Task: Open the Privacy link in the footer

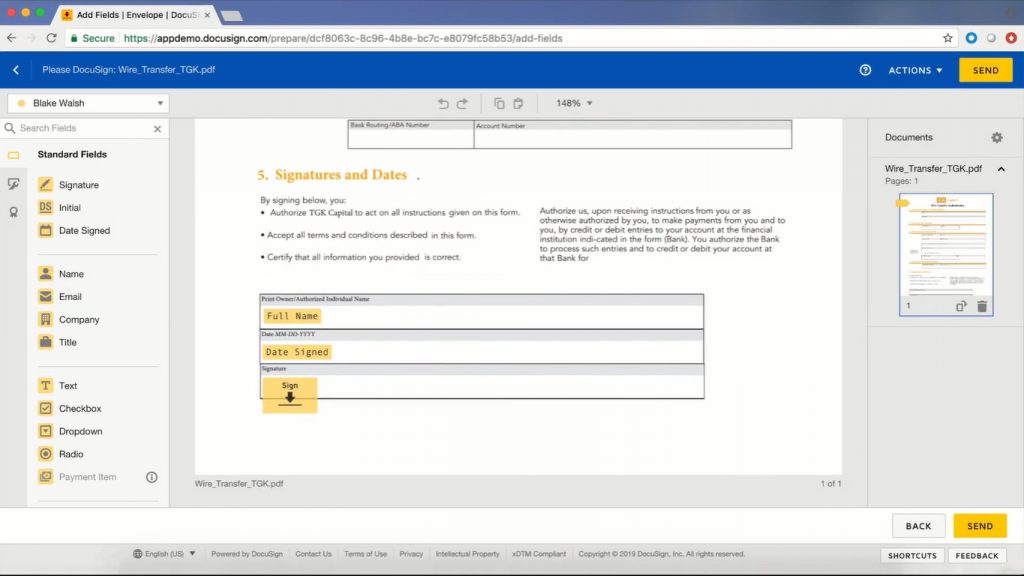Action: [x=411, y=553]
